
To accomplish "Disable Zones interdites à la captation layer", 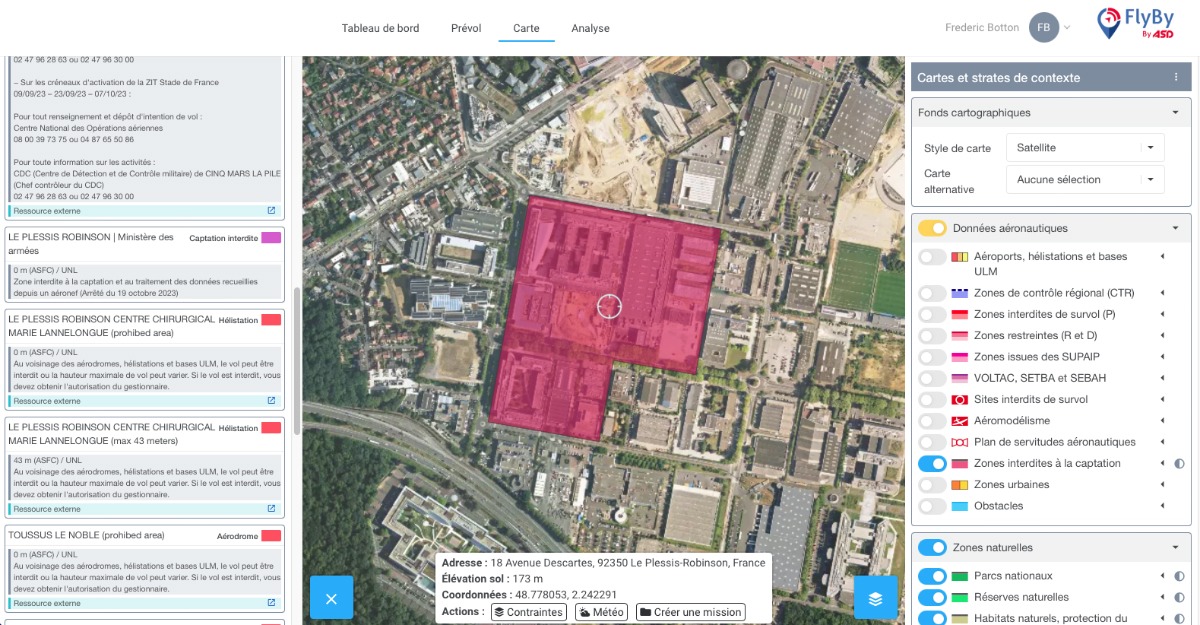I will click(x=932, y=463).
